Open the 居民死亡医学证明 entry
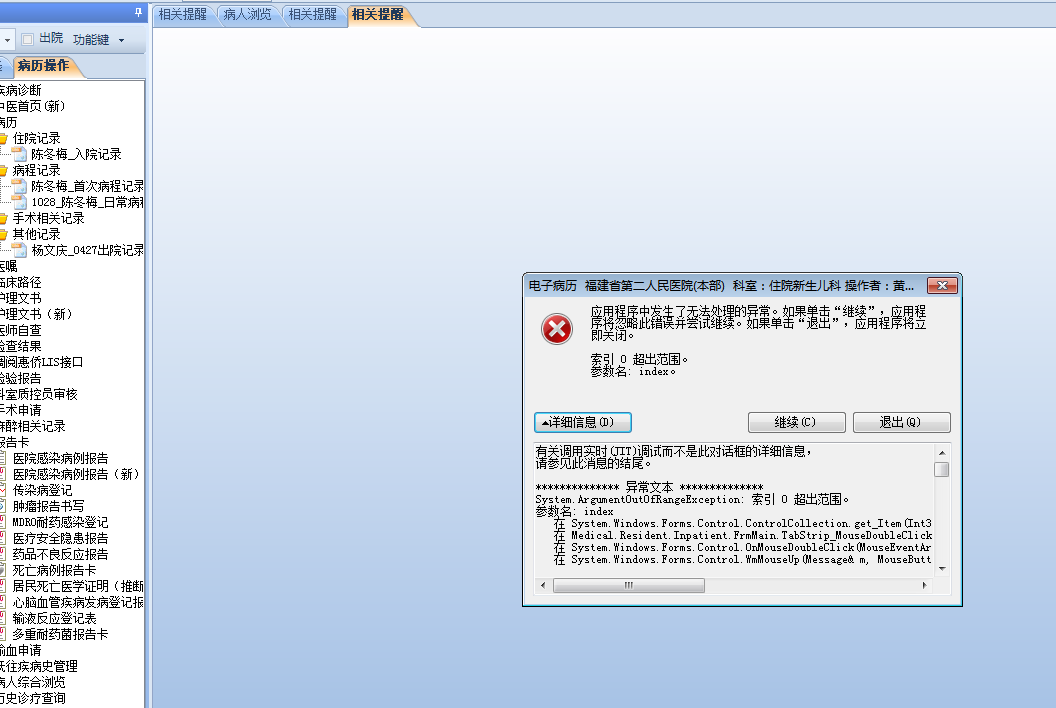This screenshot has height=708, width=1056. 77,587
